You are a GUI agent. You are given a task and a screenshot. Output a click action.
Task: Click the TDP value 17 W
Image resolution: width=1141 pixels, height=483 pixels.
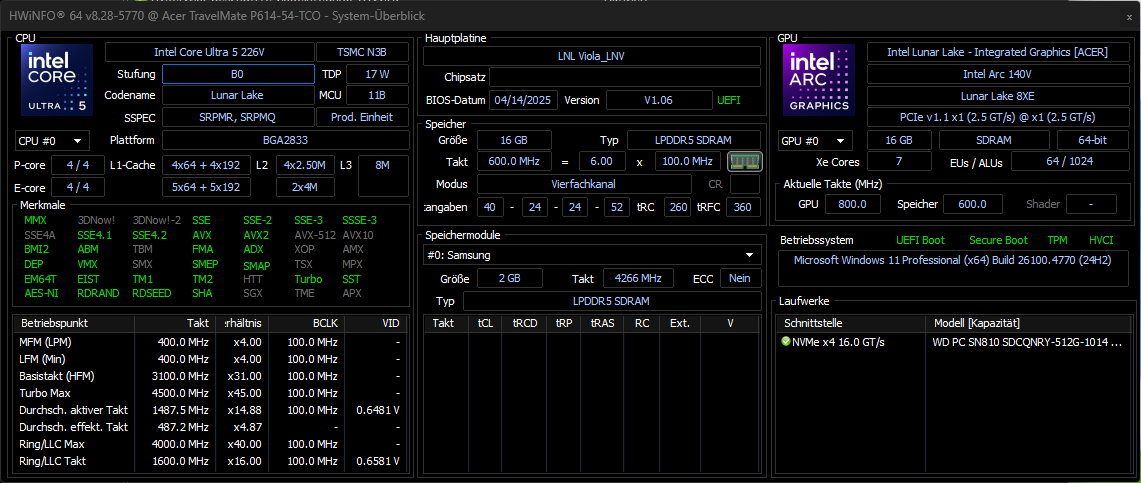[377, 74]
